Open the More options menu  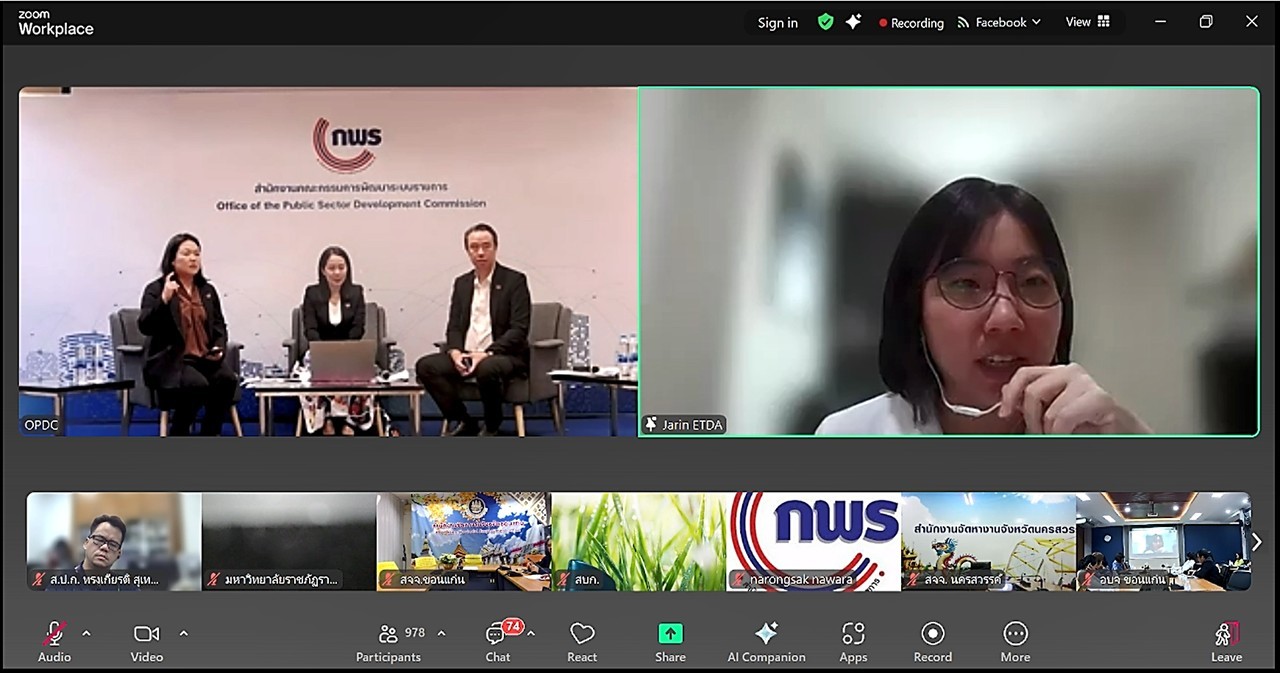[x=1015, y=642]
